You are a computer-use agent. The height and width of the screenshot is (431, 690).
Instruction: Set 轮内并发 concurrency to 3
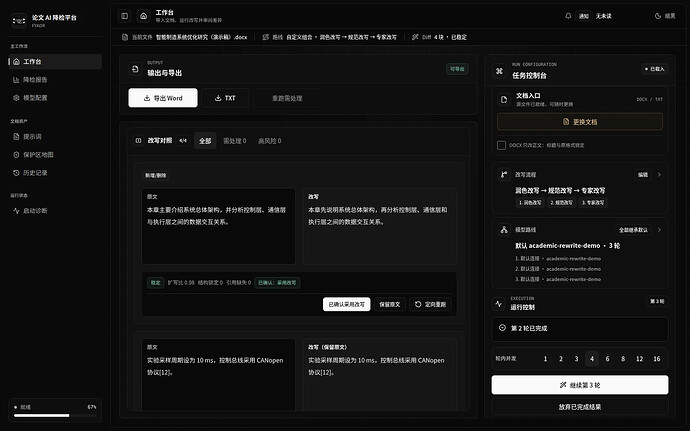pos(576,359)
